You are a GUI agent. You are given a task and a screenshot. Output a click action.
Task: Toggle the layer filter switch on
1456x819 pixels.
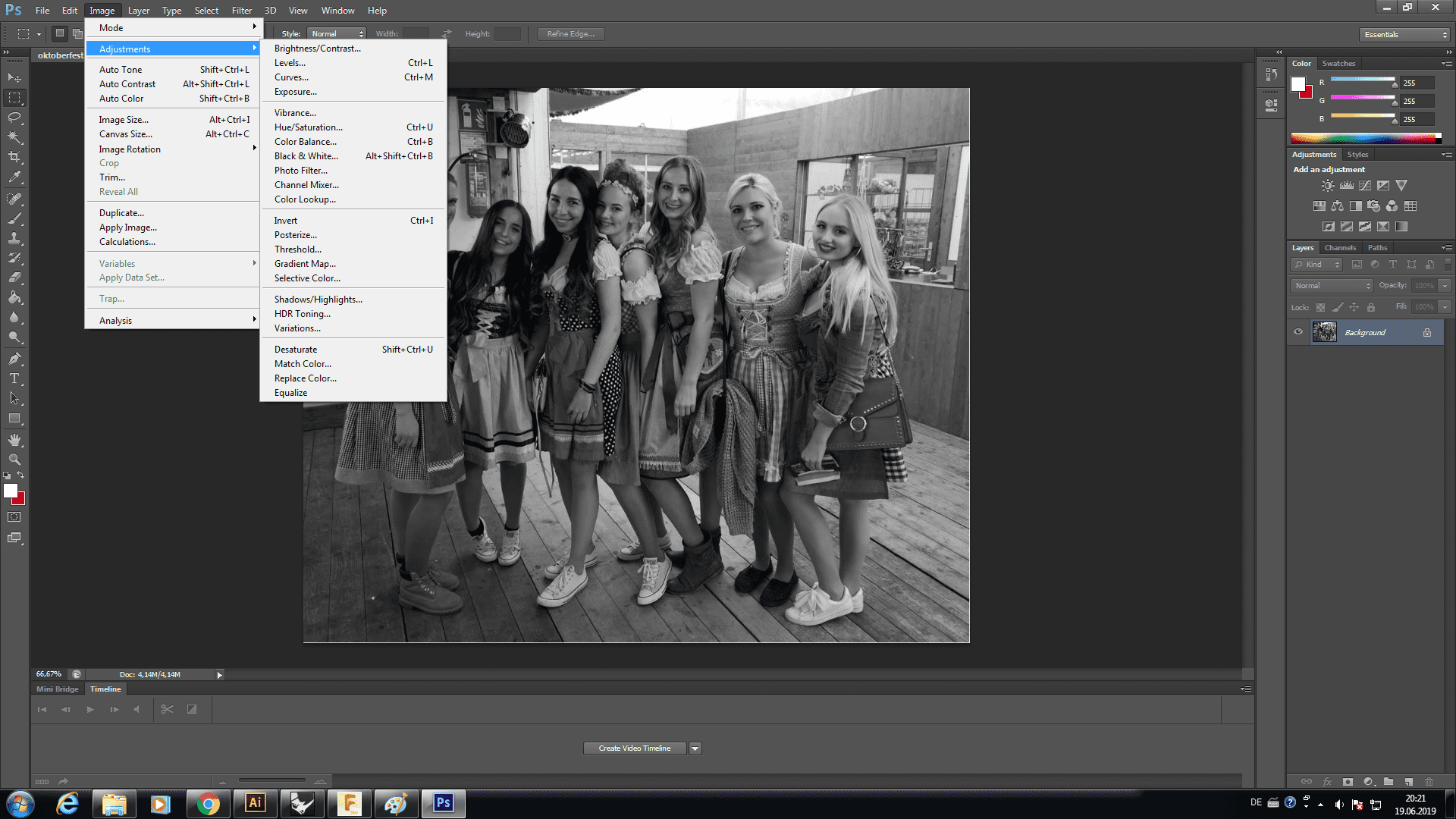(1448, 264)
